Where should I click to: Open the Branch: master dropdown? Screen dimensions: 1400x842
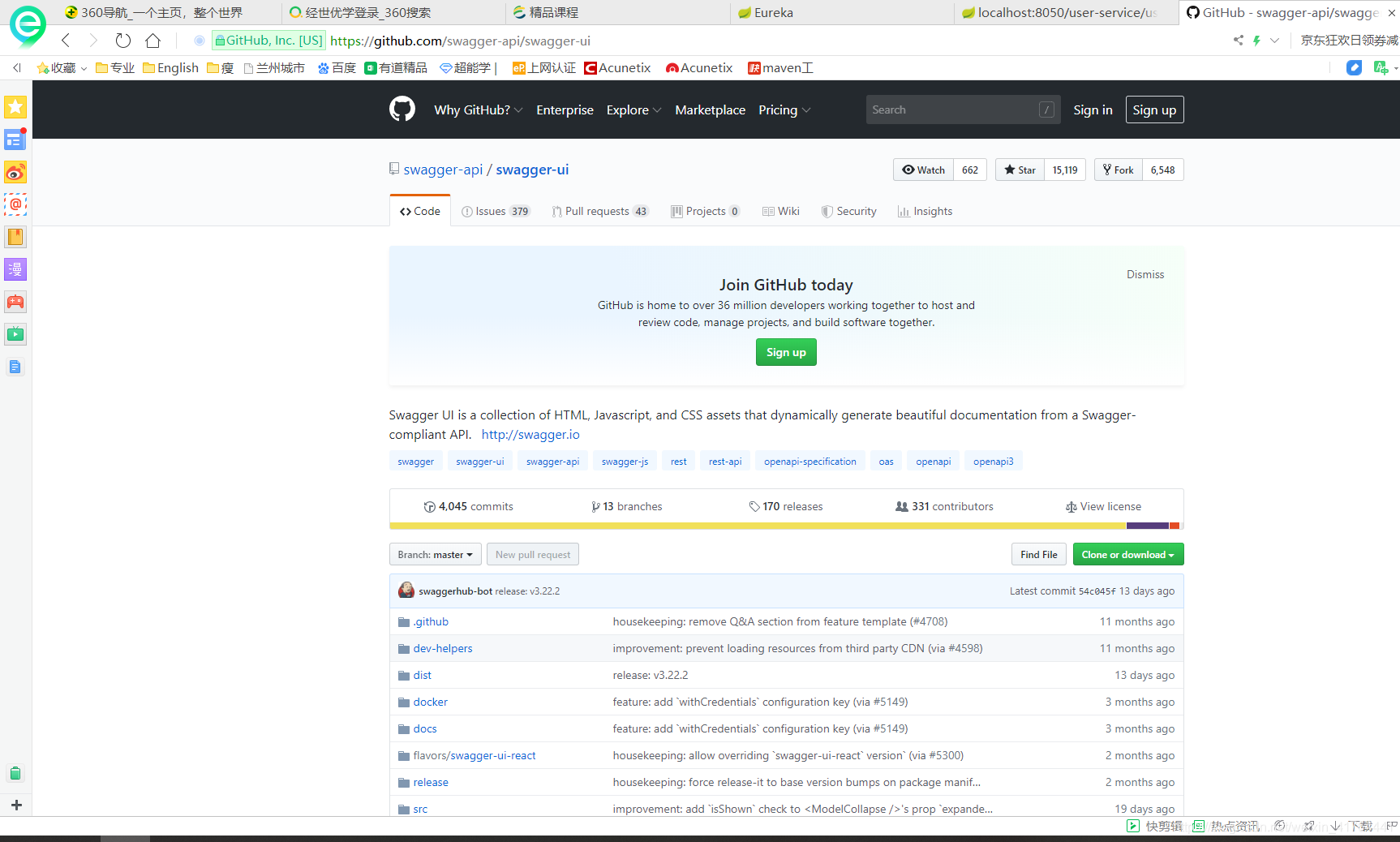tap(436, 555)
